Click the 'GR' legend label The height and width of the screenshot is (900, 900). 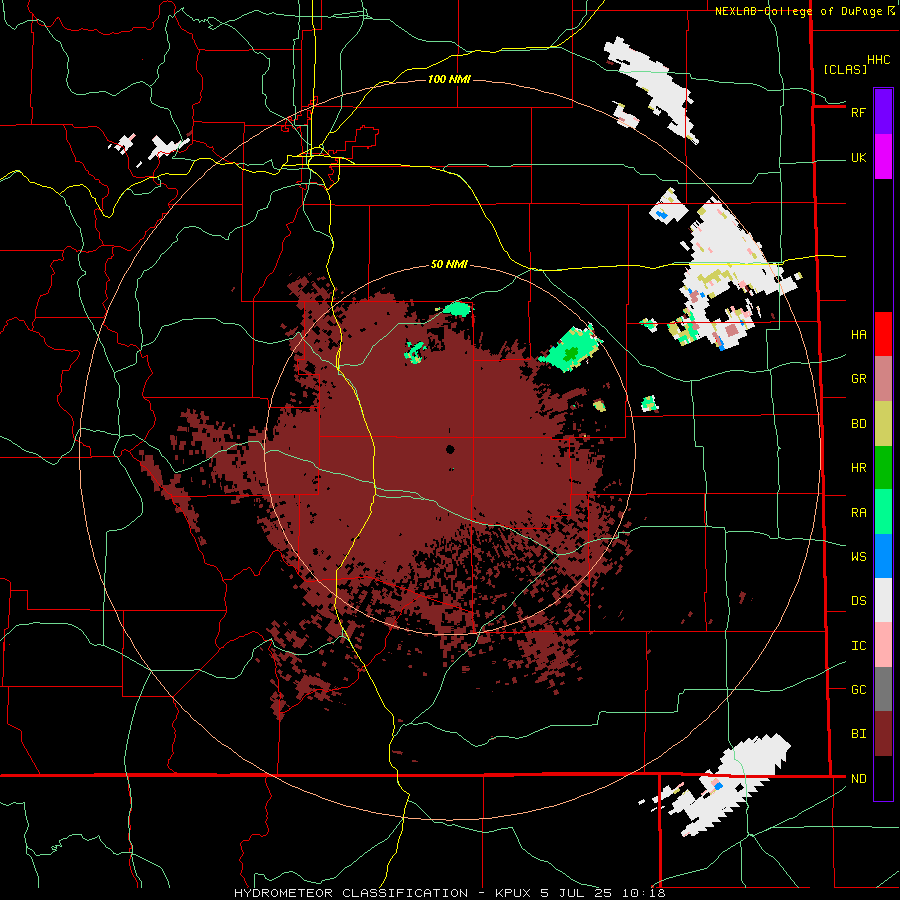coord(858,379)
